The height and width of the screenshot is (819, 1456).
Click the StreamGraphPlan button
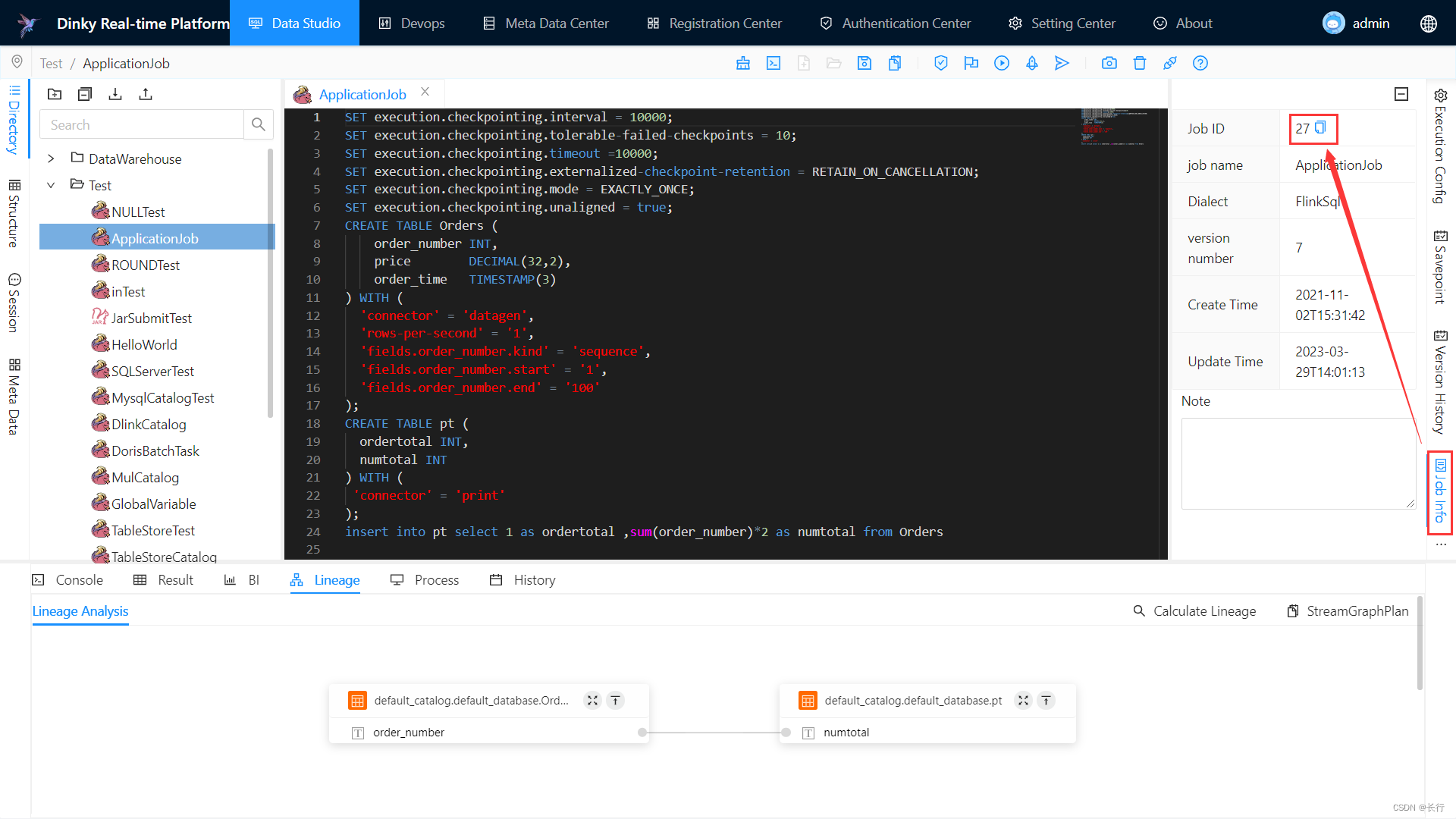point(1348,610)
